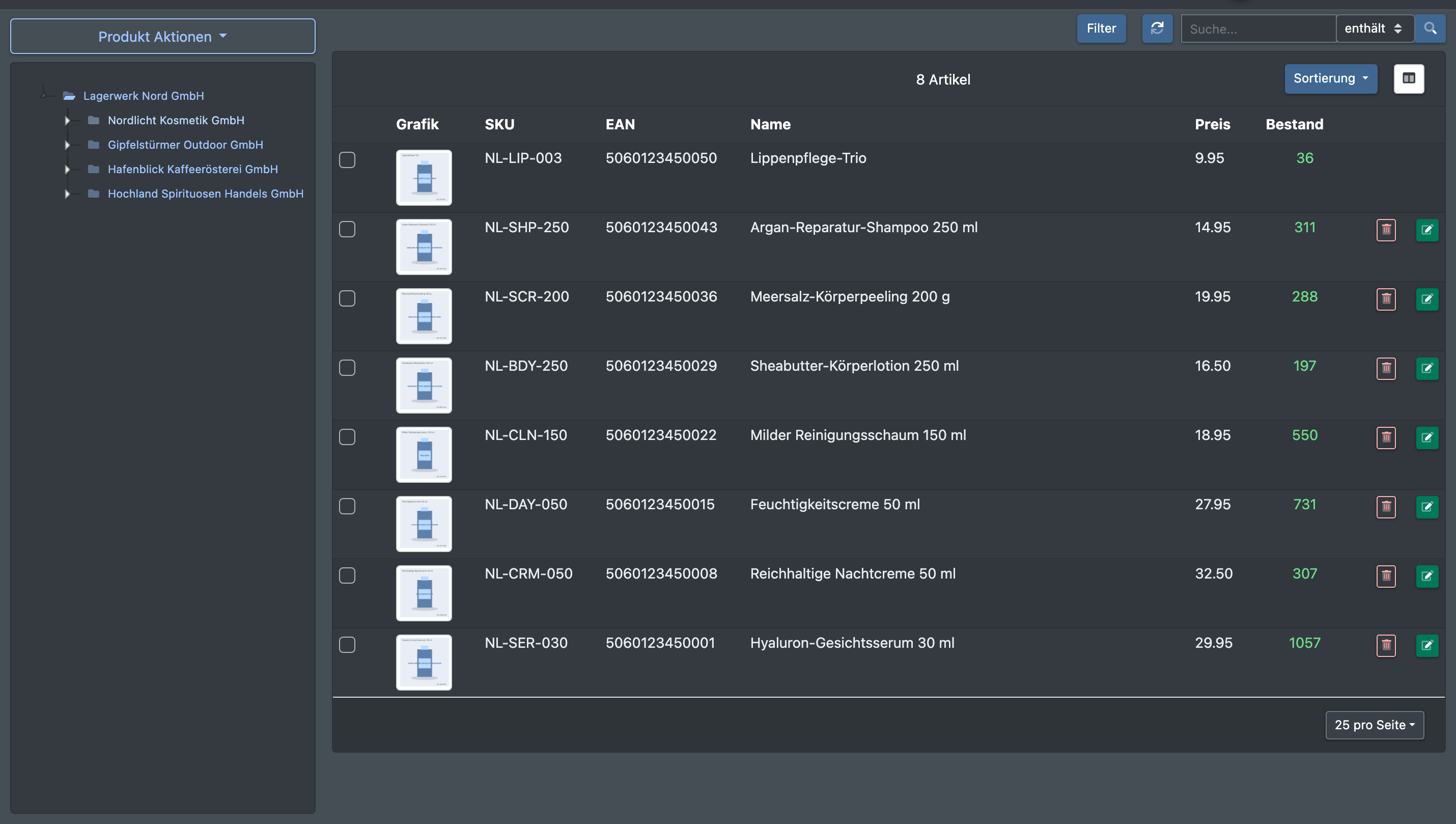Expand Hochland Spirituosen Handels GmbH arrow
This screenshot has width=1456, height=824.
67,194
